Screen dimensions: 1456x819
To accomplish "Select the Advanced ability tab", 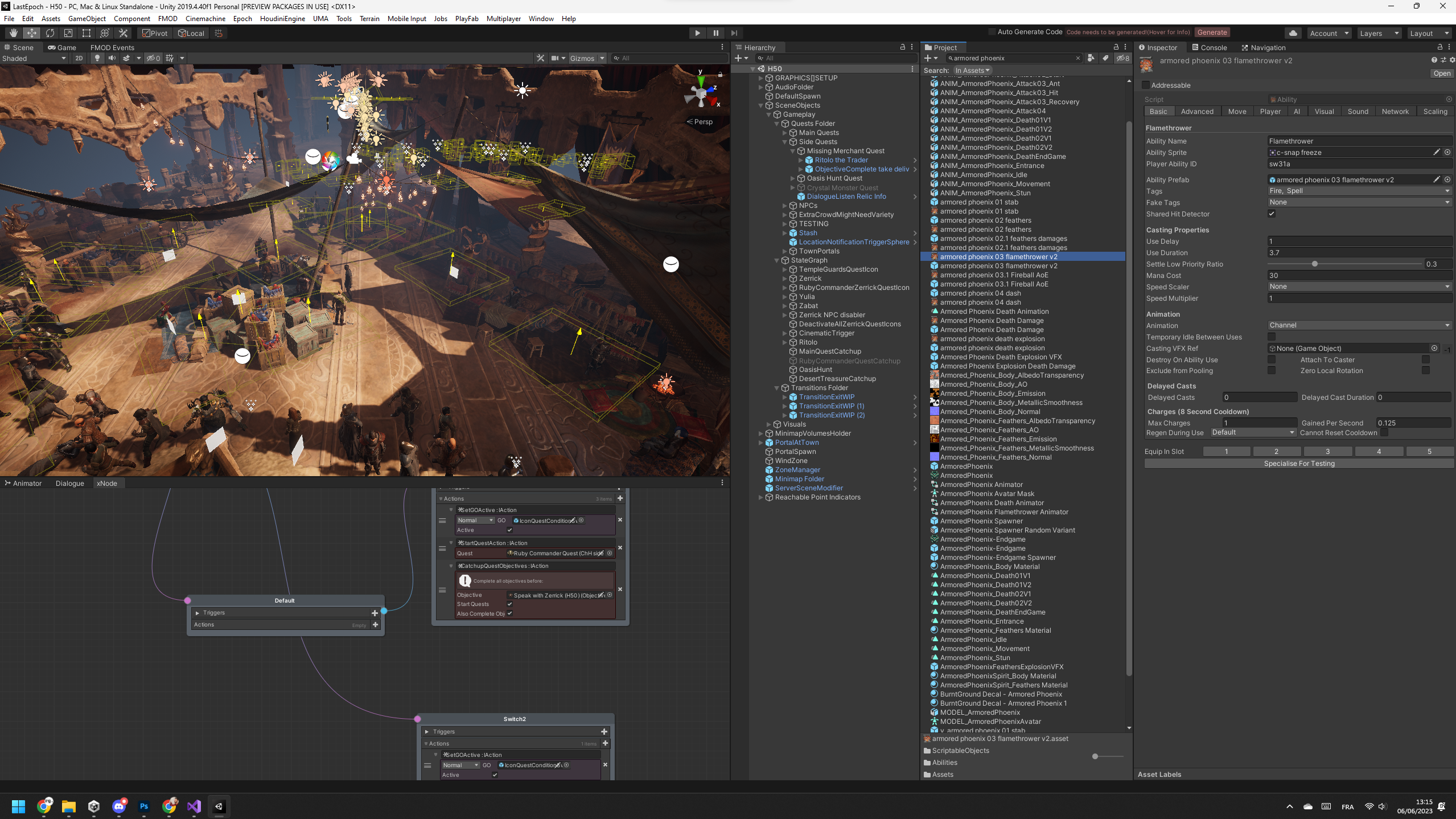I will [1196, 112].
